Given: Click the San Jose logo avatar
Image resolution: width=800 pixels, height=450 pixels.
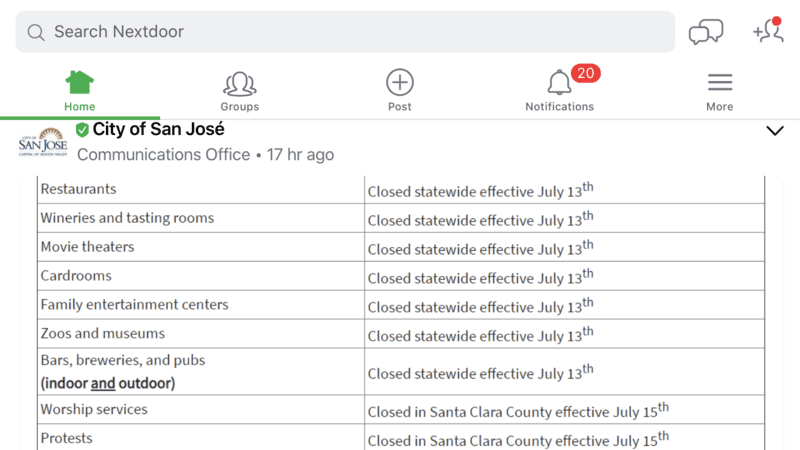Looking at the screenshot, I should 43,142.
